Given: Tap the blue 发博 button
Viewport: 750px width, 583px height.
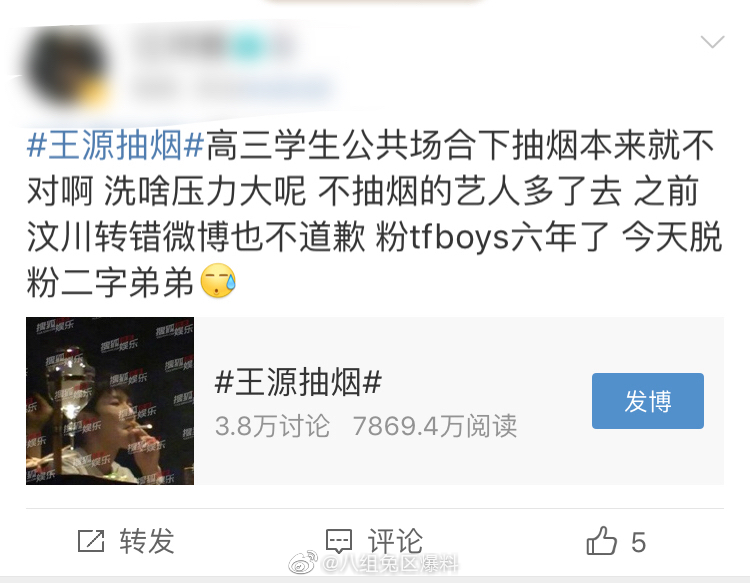Looking at the screenshot, I should (x=648, y=401).
